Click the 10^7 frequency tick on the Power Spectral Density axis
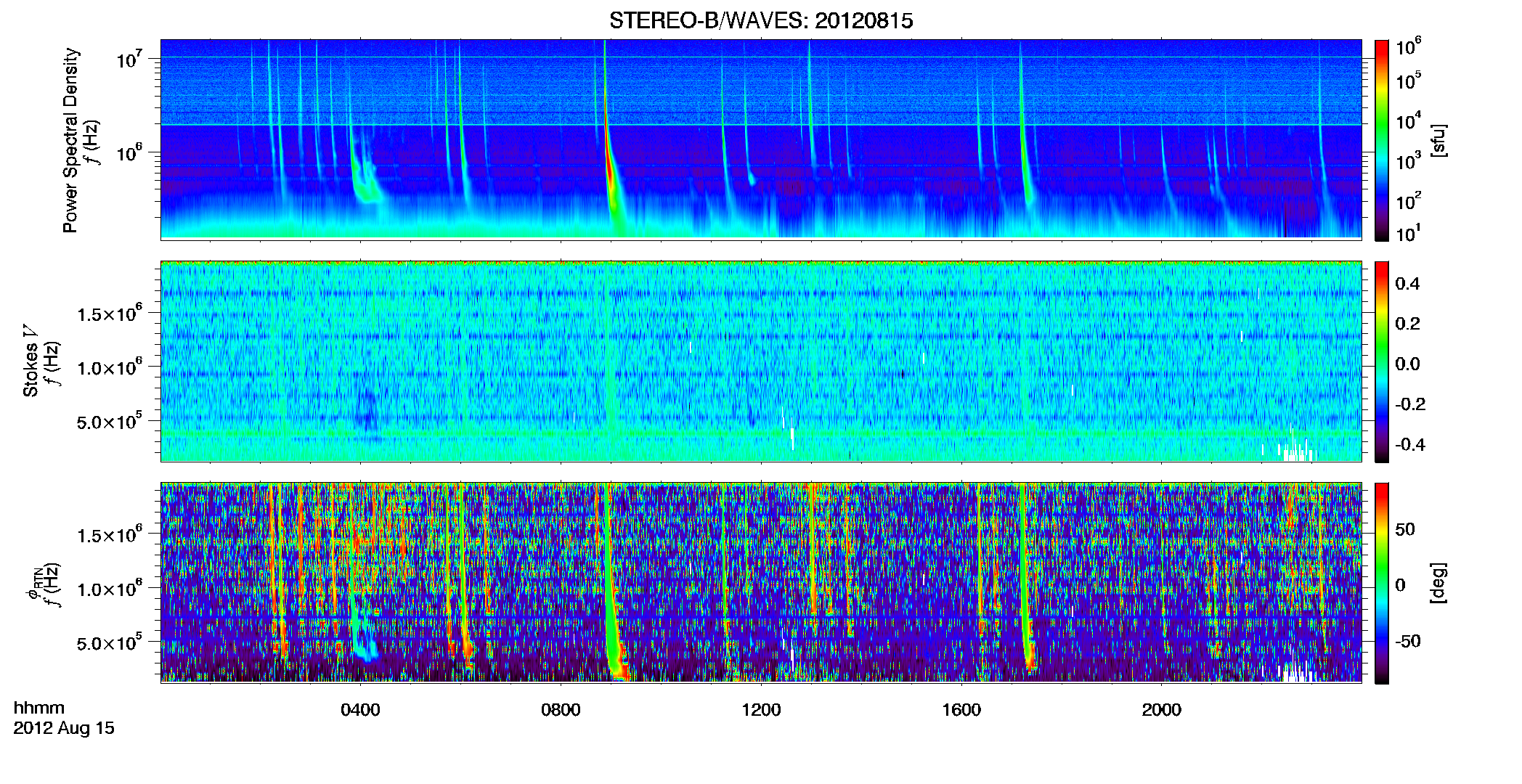Viewport: 1522px width, 784px height. pos(129,60)
